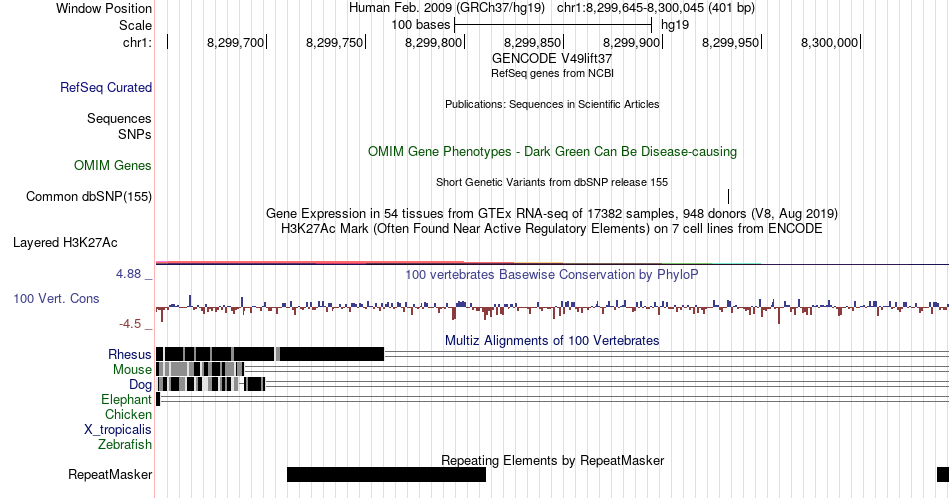
Task: Click the Rhesus alignment label
Action: pos(130,354)
